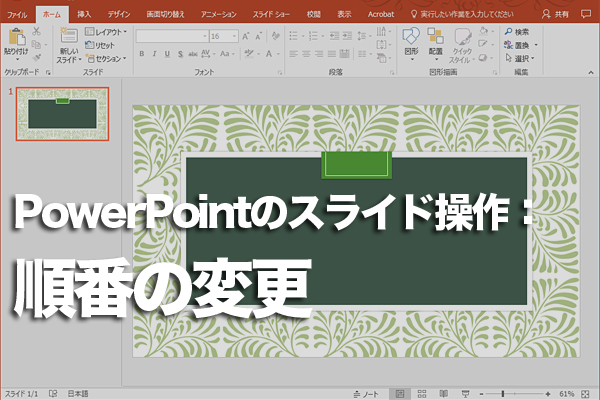Viewport: 600px width, 400px height.
Task: Click the Decrease Font Size icon
Action: pos(259,36)
